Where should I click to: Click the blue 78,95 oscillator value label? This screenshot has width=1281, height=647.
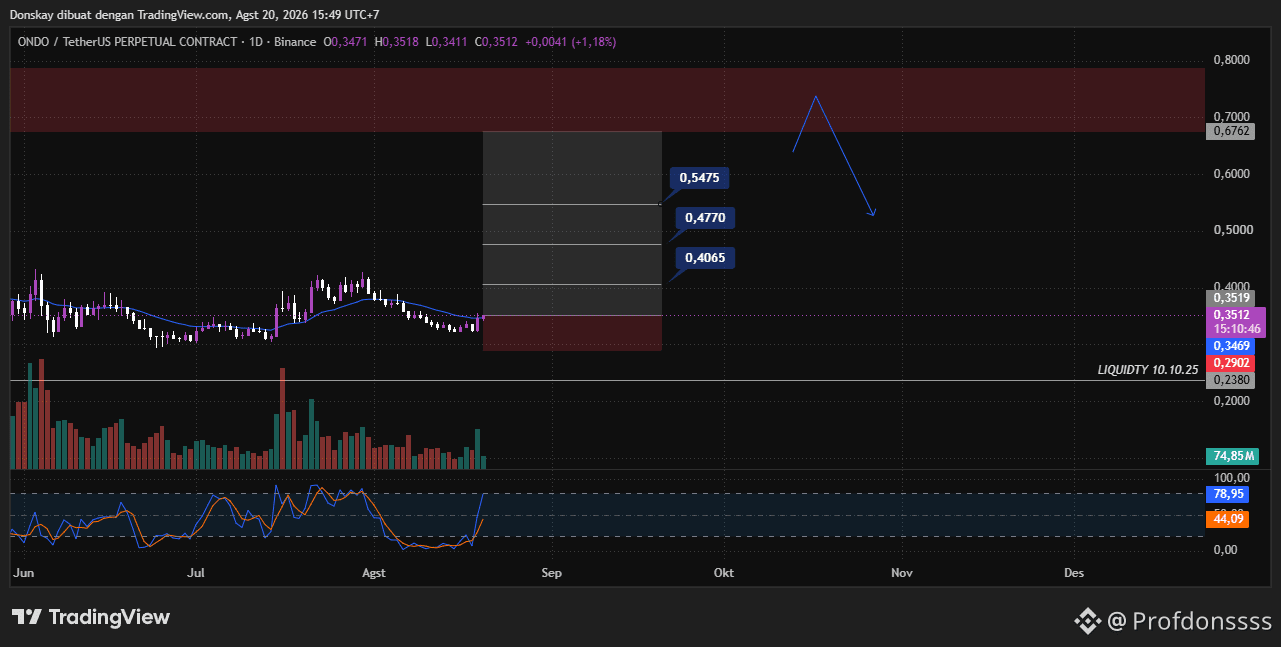(1227, 494)
